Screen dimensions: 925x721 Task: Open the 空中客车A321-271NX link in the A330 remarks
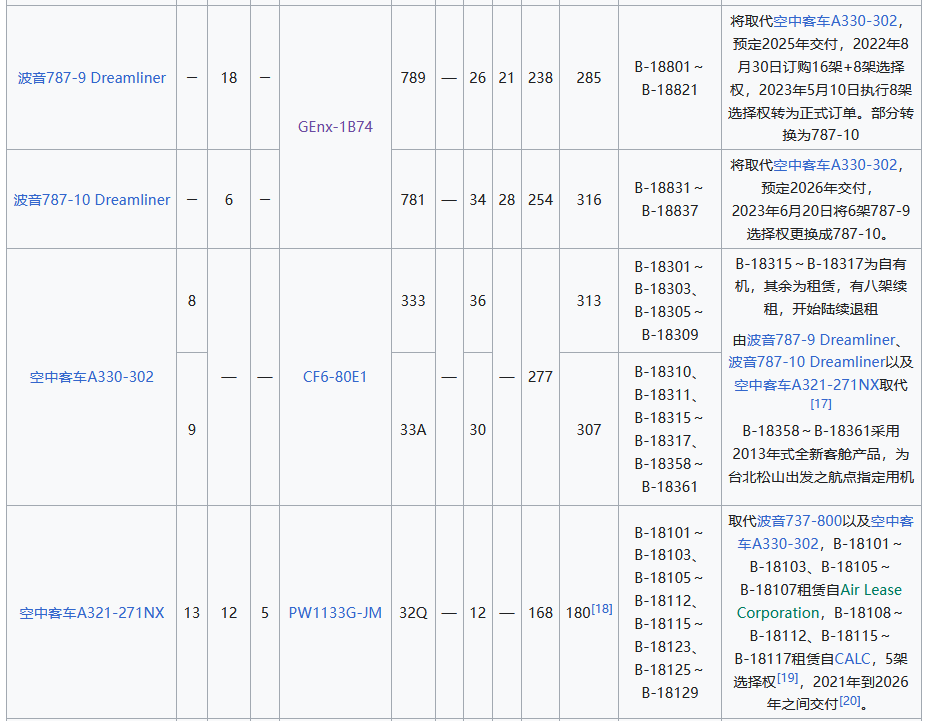(x=806, y=385)
